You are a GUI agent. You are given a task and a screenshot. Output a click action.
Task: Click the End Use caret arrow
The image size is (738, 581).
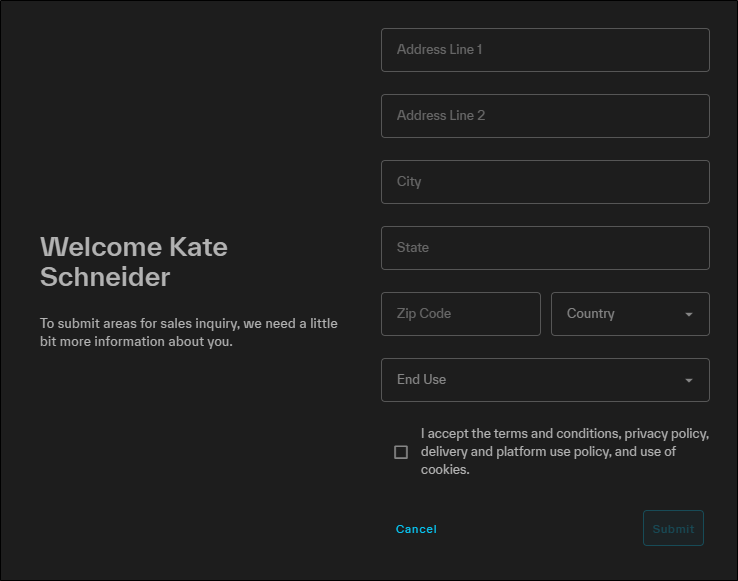click(x=688, y=380)
